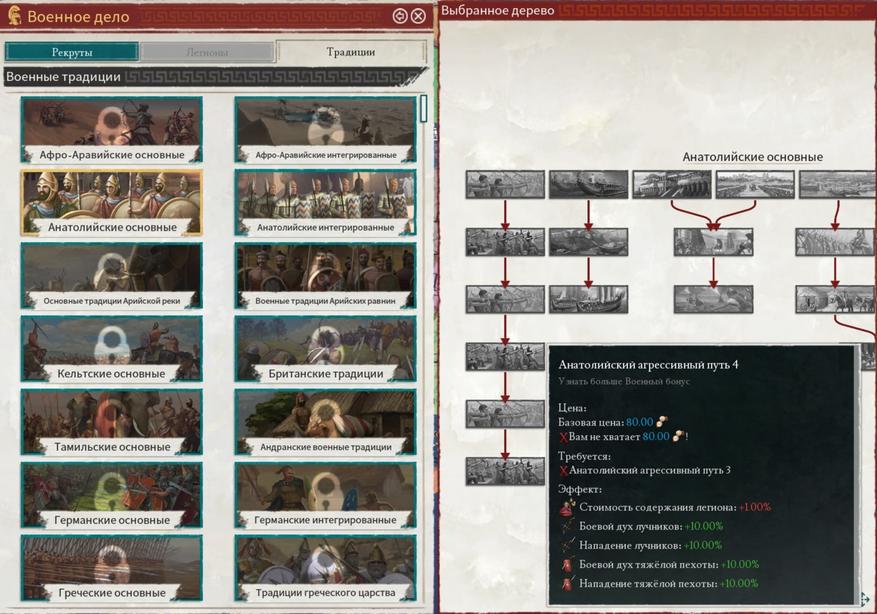Close the Военное дело window

click(x=418, y=16)
